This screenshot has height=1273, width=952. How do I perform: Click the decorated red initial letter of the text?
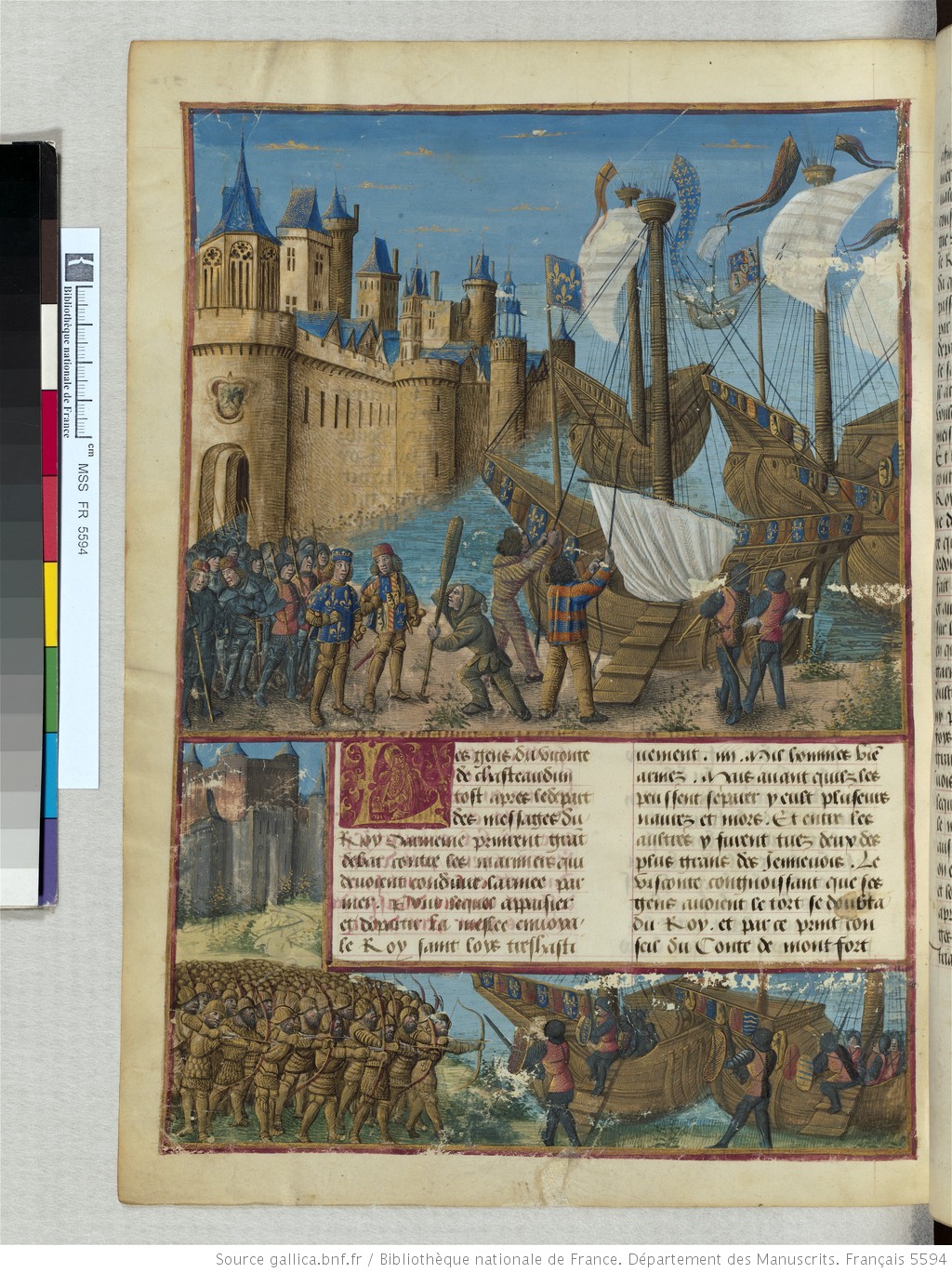point(396,784)
